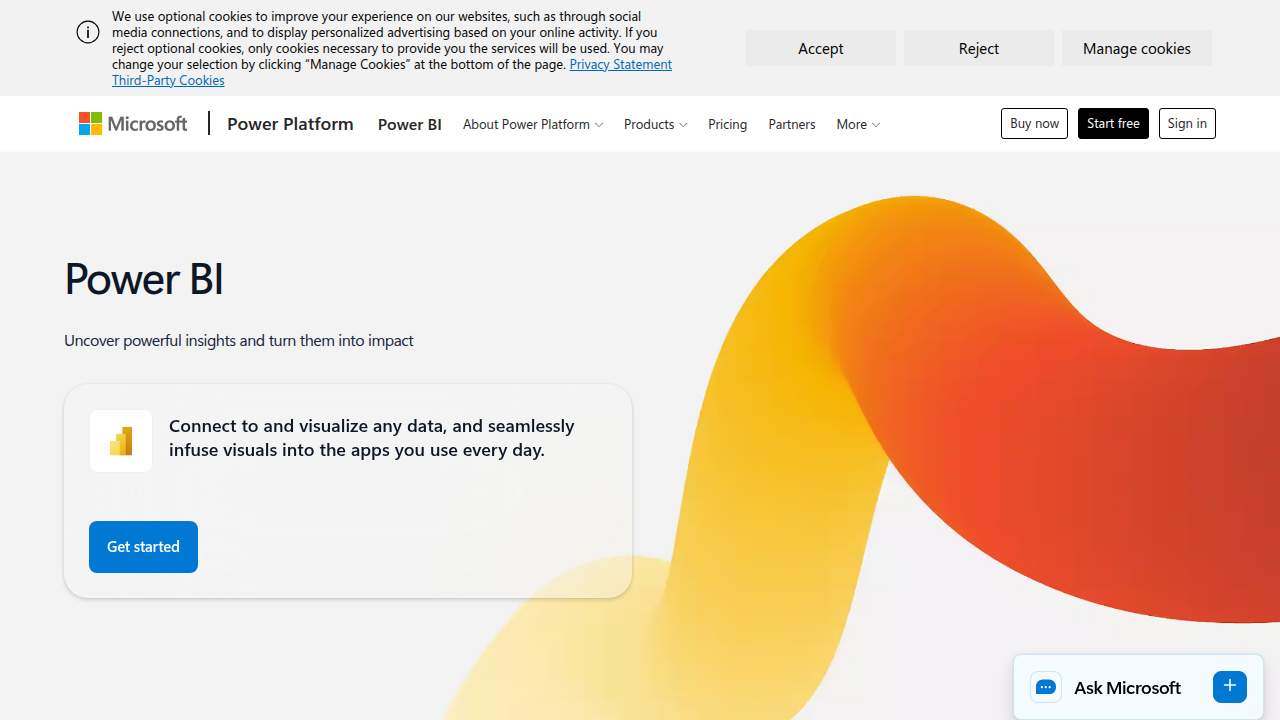Click the Power BI nav link

410,124
